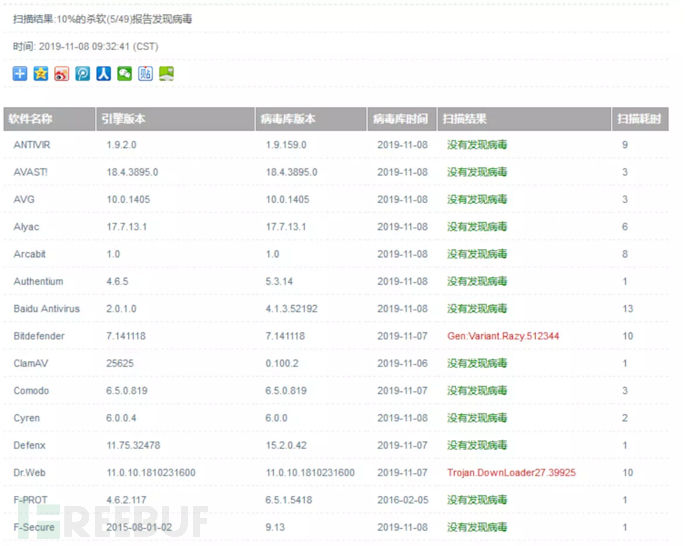
Task: Click ANTIVIR scan time 9
Action: coord(625,145)
